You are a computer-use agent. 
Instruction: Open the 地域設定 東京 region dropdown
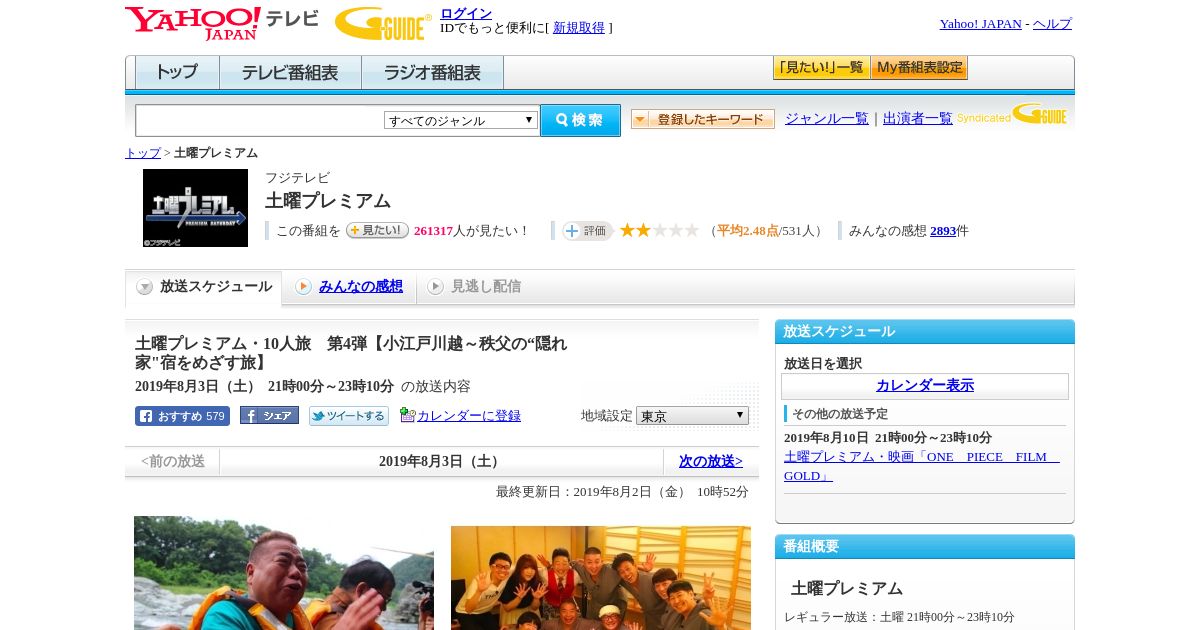692,415
